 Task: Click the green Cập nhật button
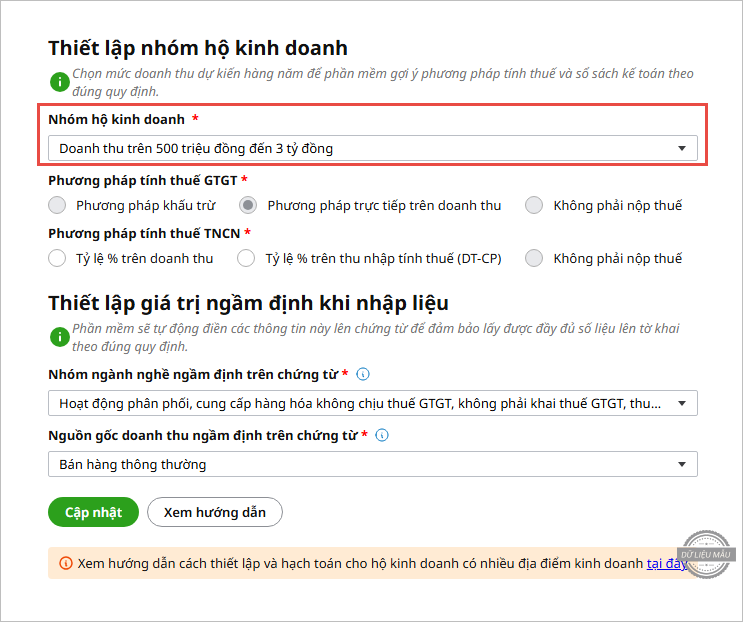point(93,512)
